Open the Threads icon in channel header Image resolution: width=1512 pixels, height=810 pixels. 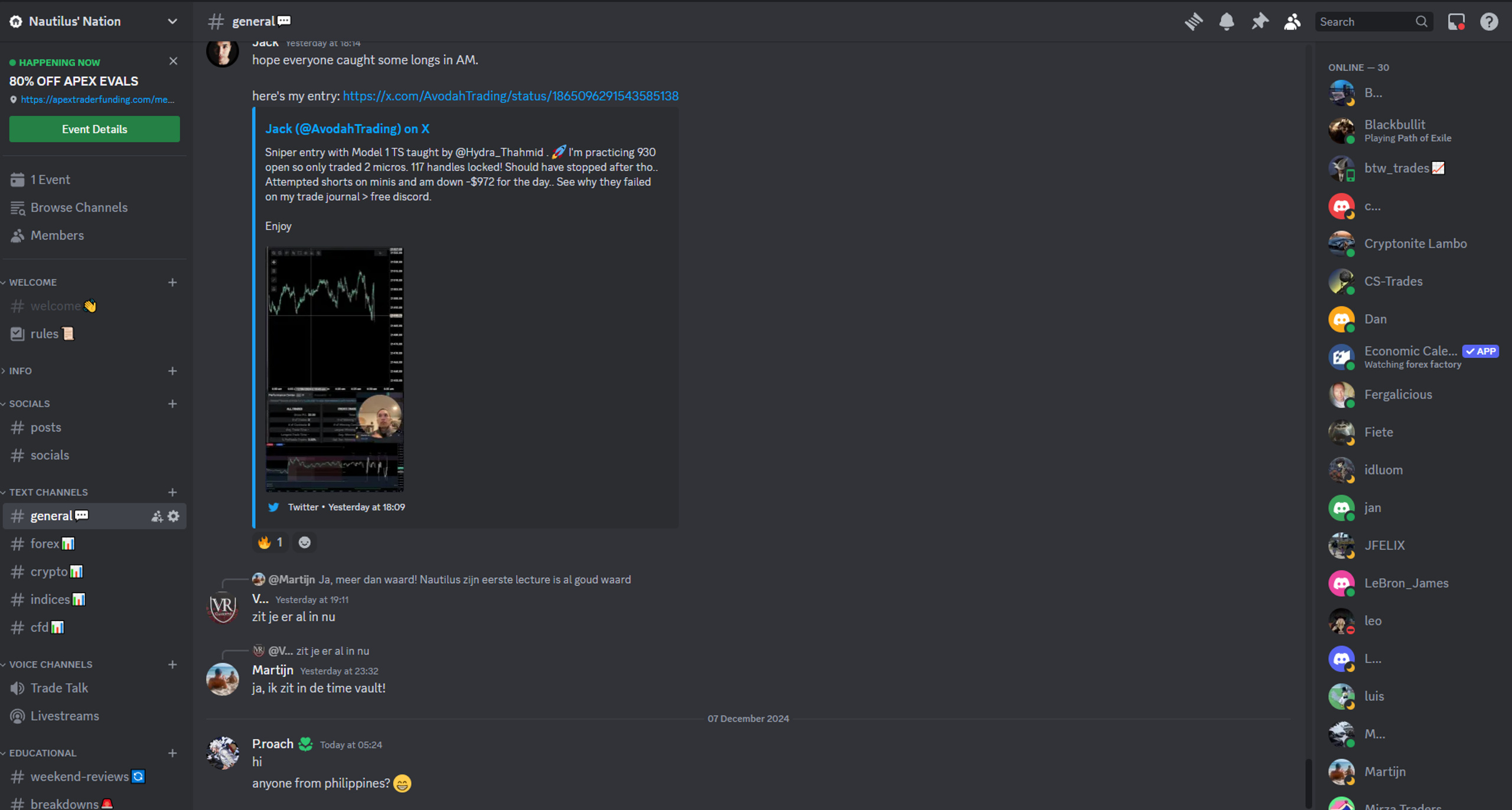(x=1194, y=22)
